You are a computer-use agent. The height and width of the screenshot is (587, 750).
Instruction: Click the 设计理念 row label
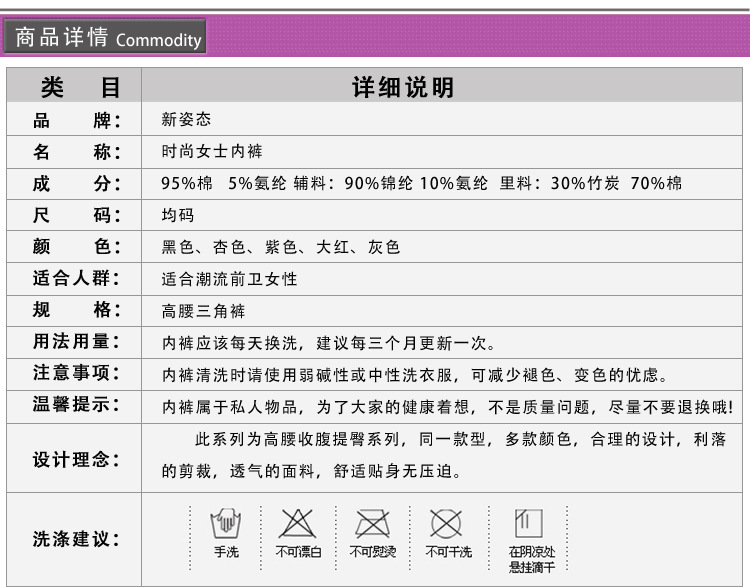click(76, 459)
